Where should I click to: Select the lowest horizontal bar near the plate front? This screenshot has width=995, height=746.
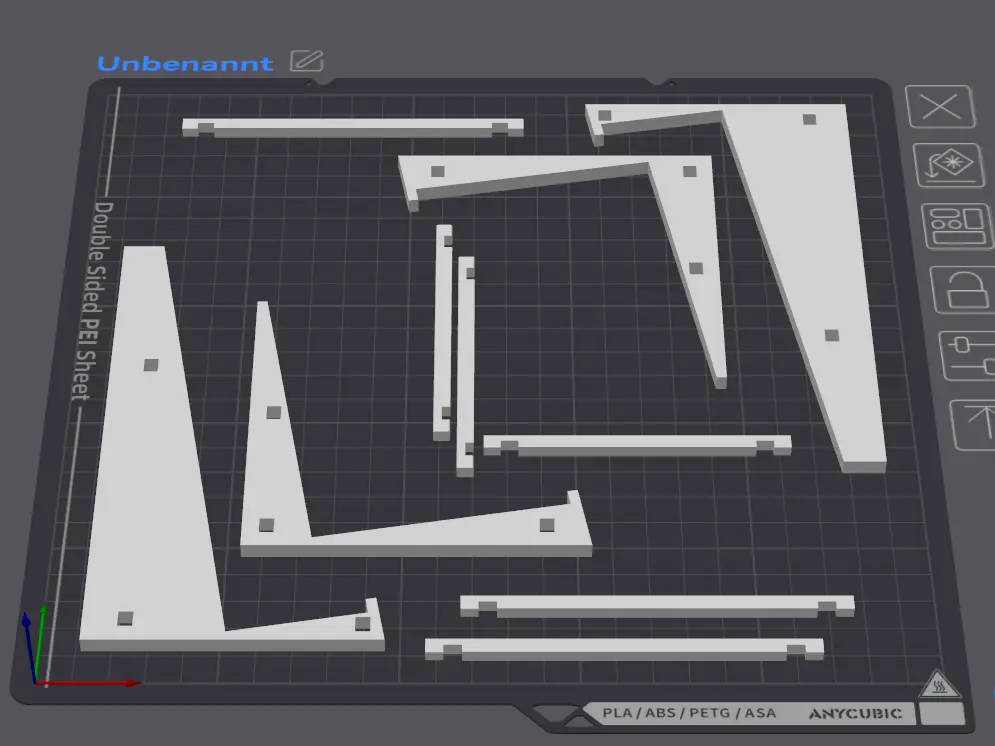(x=624, y=650)
